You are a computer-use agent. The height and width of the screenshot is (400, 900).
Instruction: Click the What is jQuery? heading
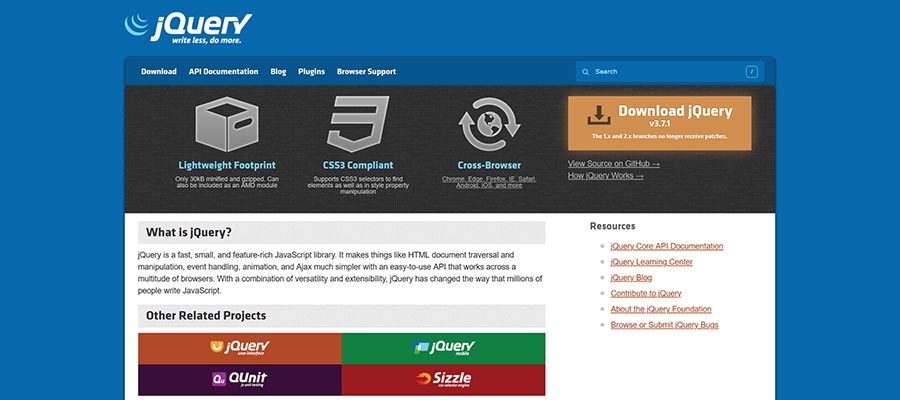point(189,232)
